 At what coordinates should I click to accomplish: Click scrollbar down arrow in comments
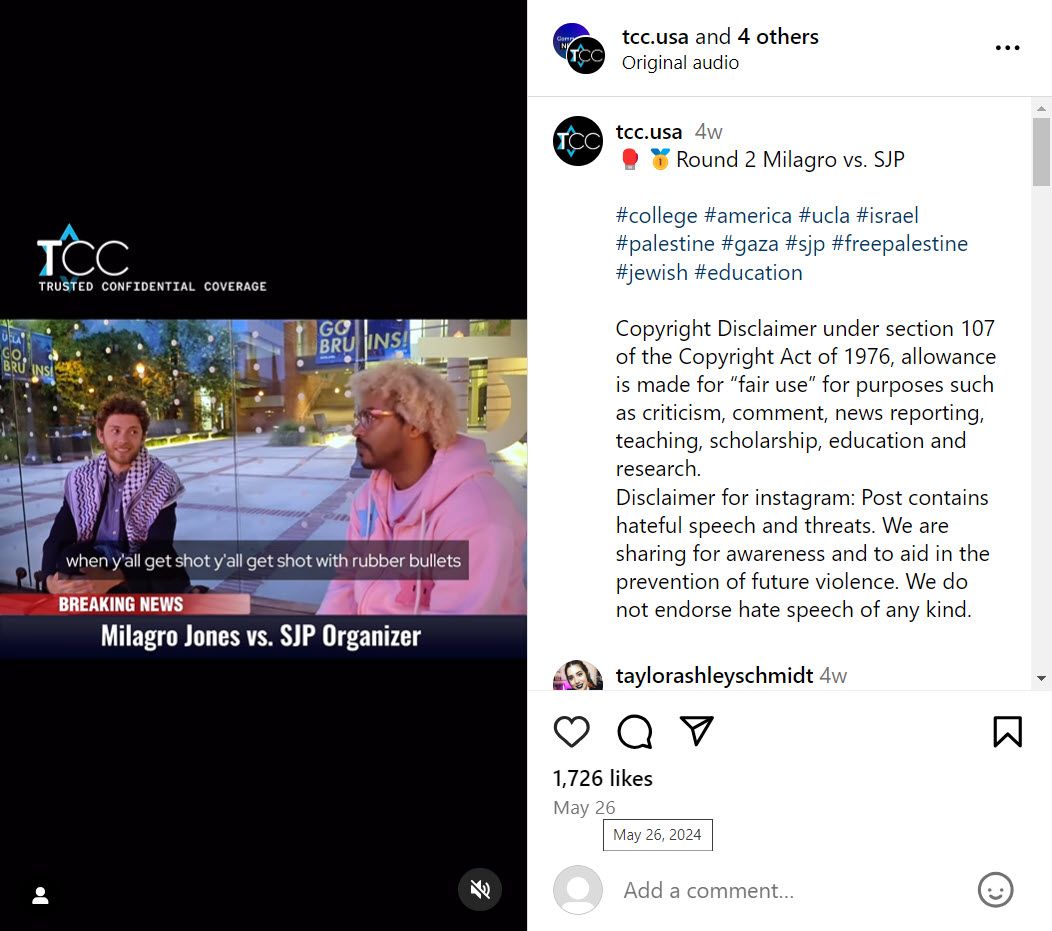tap(1041, 678)
